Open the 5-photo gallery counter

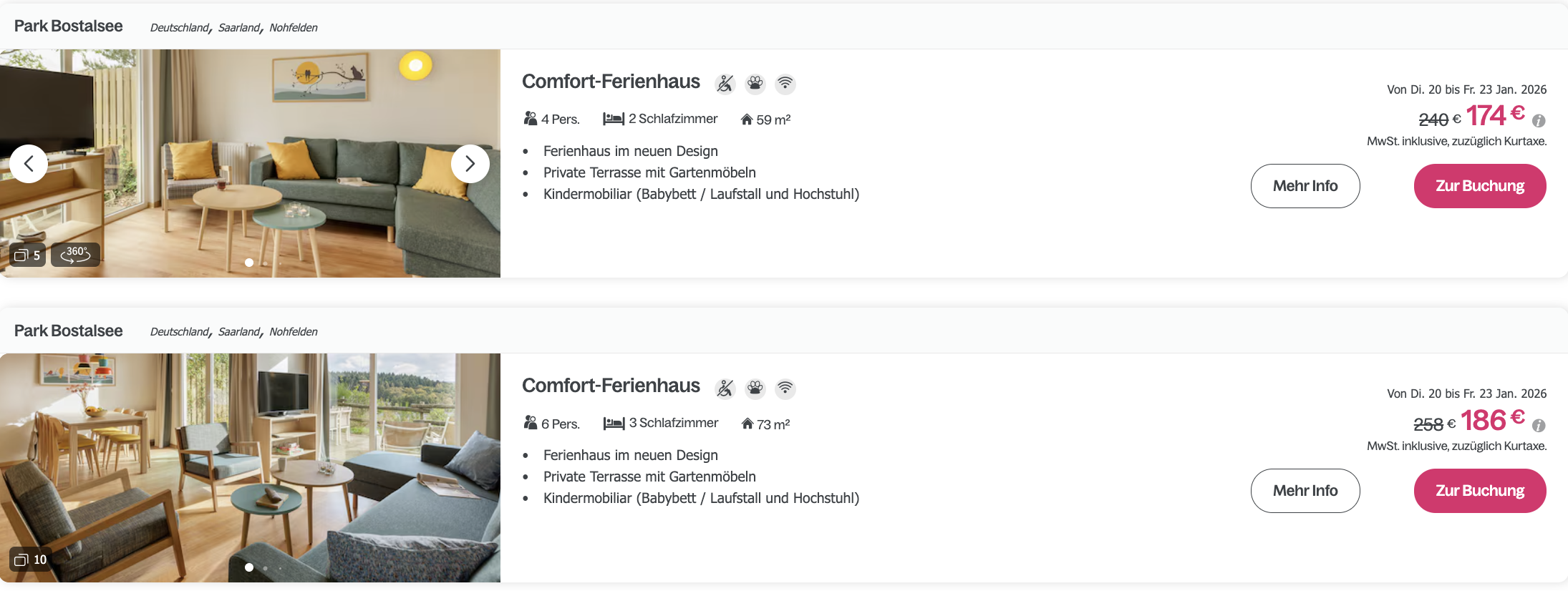pos(28,255)
